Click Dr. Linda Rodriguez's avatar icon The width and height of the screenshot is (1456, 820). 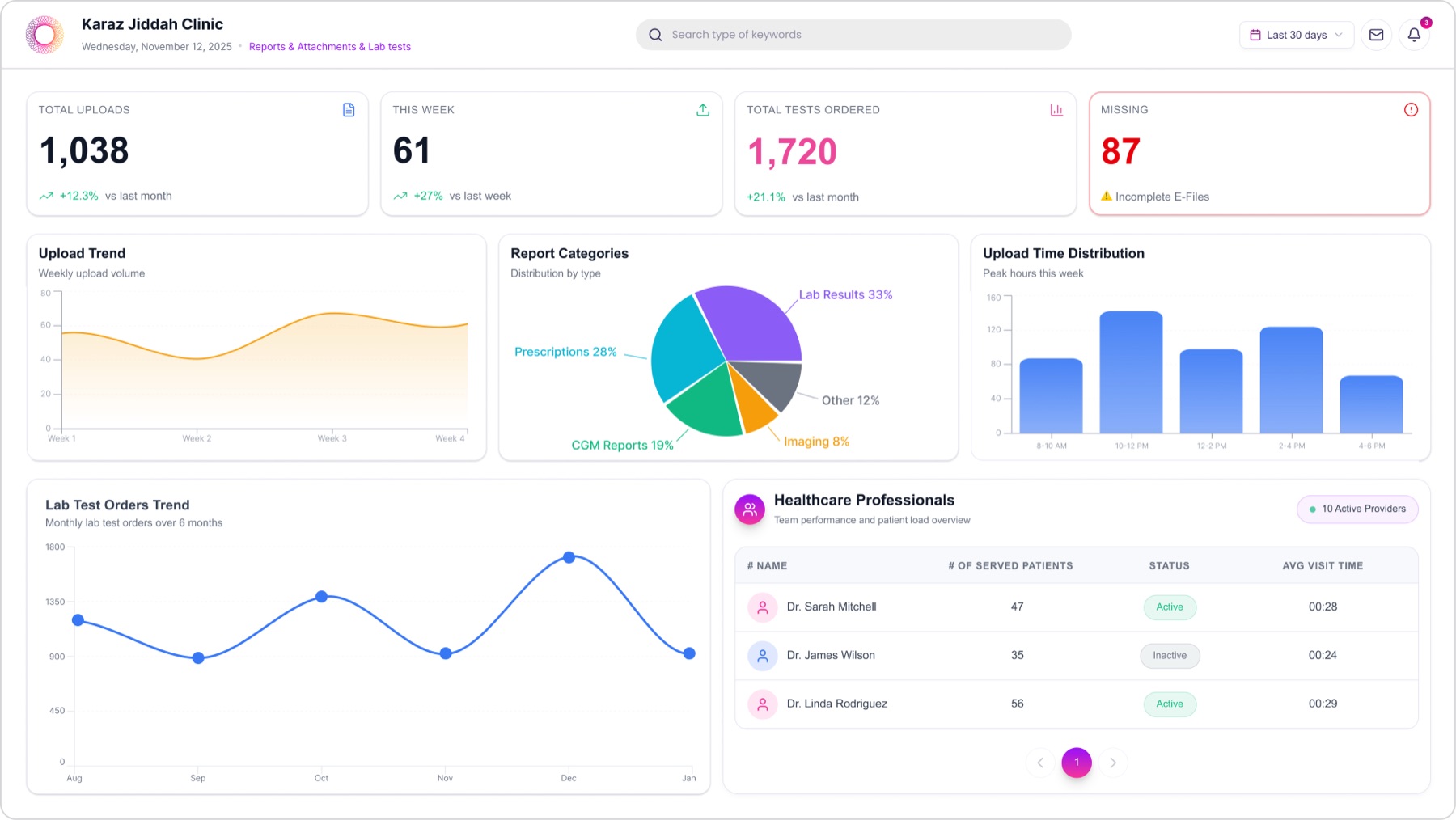pyautogui.click(x=763, y=704)
